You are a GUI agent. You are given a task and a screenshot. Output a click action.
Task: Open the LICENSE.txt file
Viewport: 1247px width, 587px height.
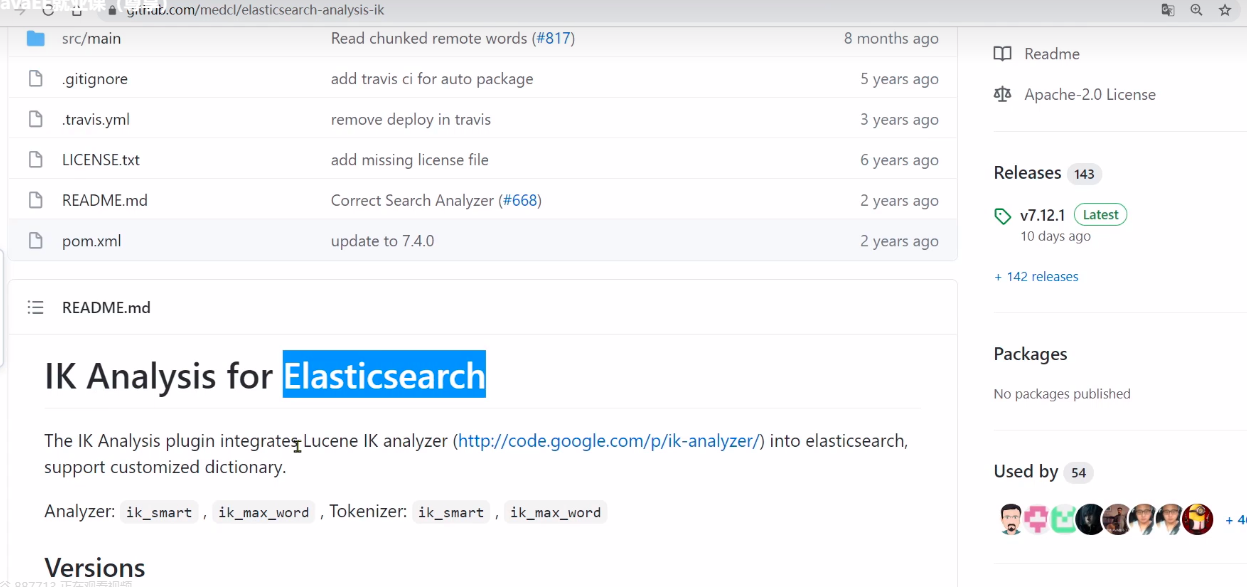101,160
